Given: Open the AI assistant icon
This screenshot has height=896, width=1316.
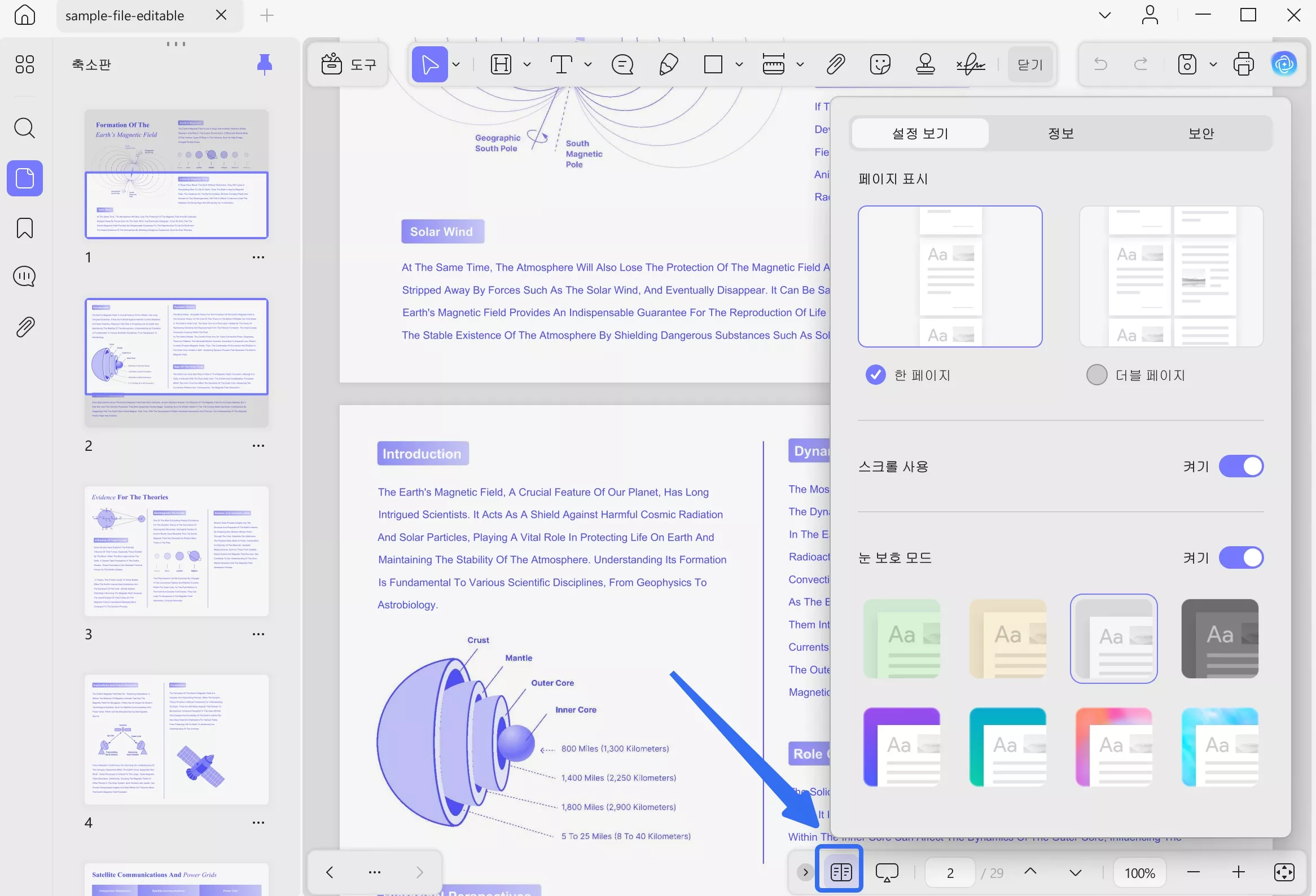Looking at the screenshot, I should pyautogui.click(x=1284, y=64).
